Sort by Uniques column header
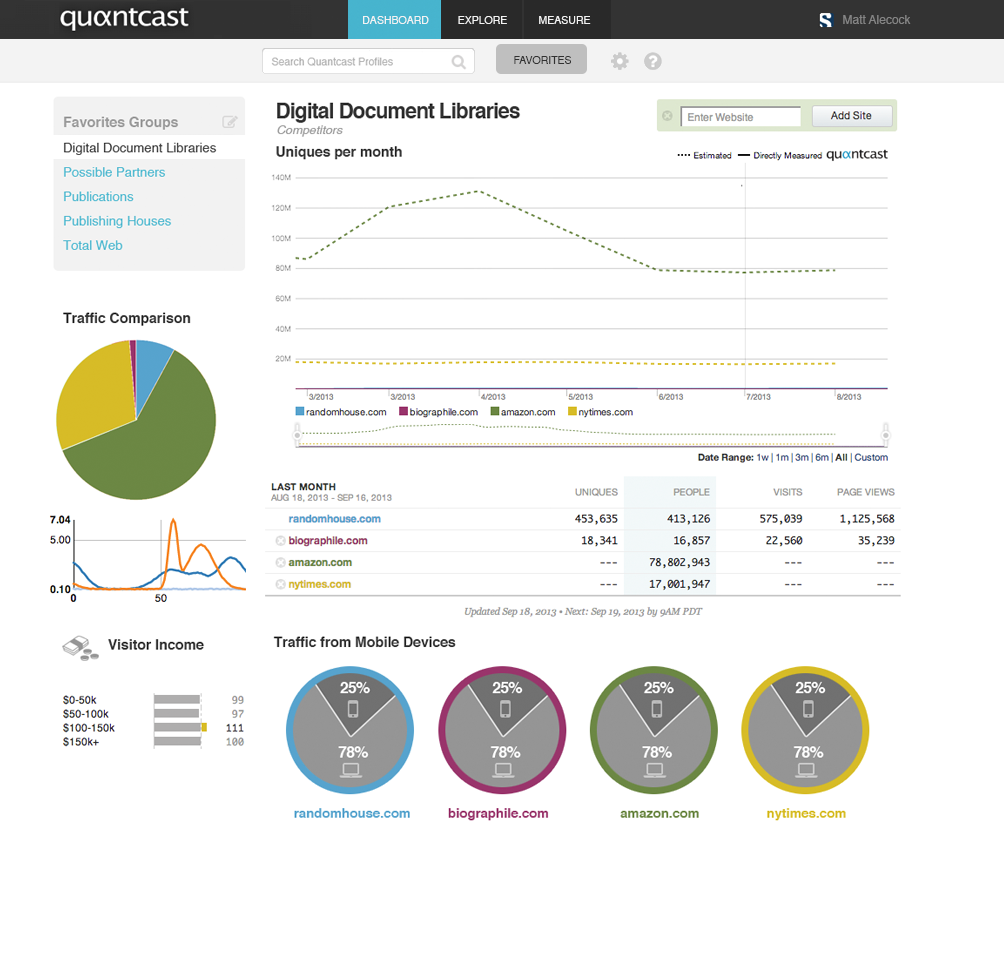Viewport: 1004px width, 954px height. 596,492
